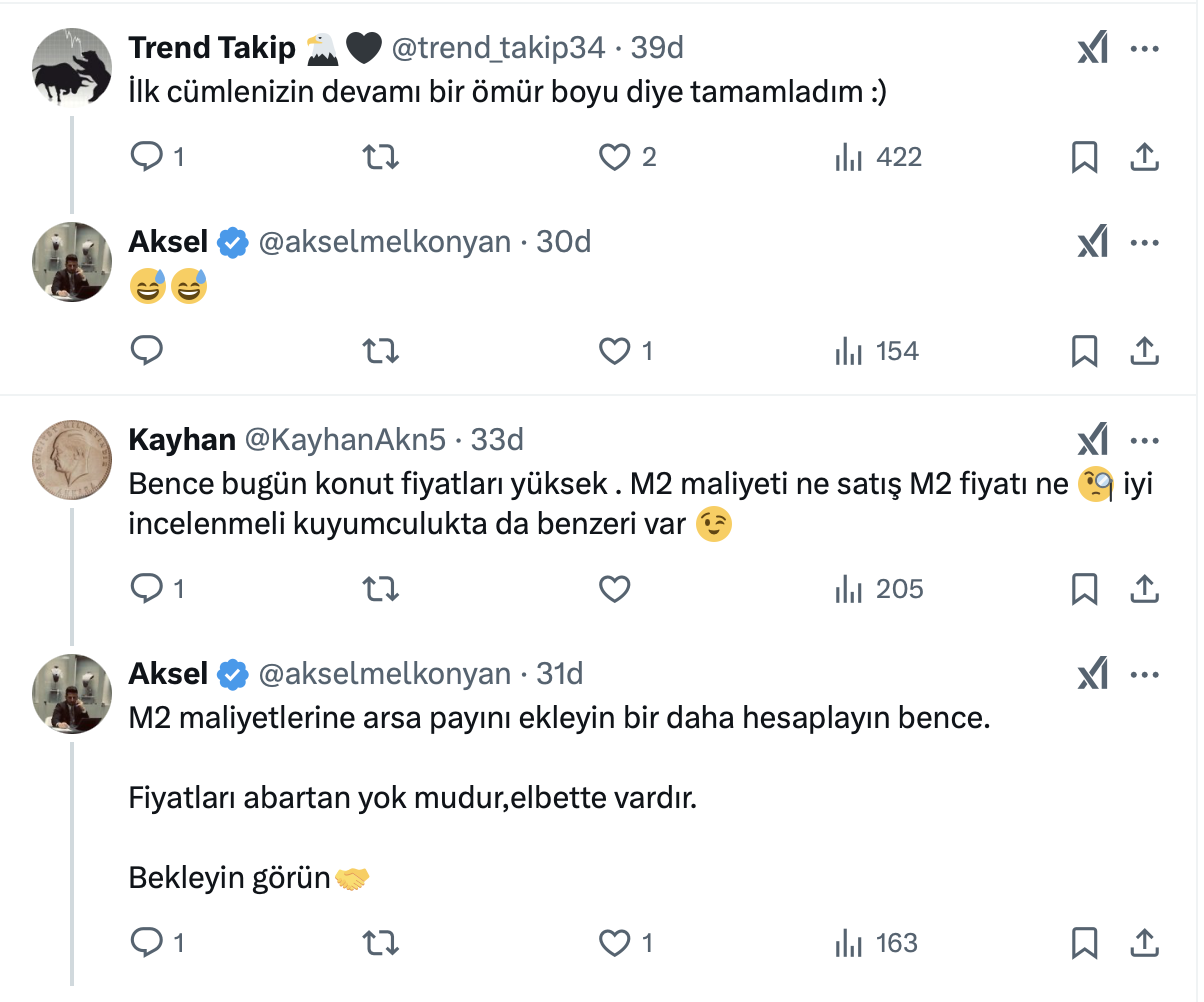Repost Aksel's laughing emoji reply
This screenshot has width=1204, height=1002.
(381, 351)
